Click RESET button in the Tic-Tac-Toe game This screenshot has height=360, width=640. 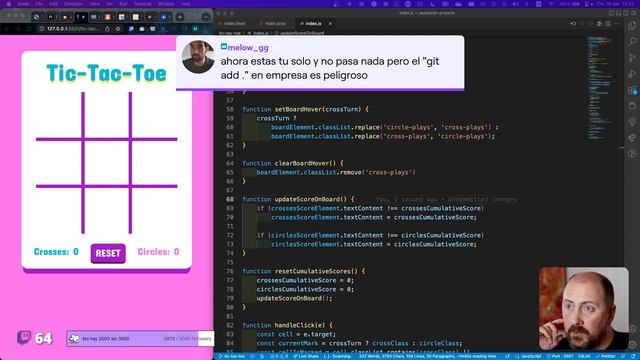tap(108, 253)
